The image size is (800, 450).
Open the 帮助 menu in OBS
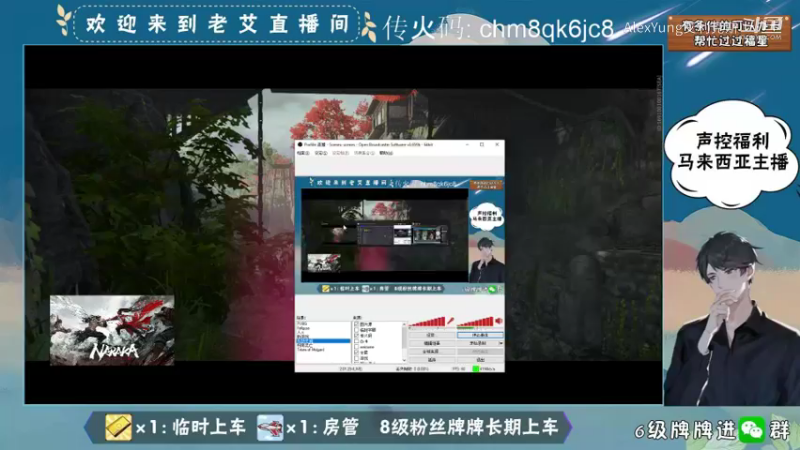point(386,153)
